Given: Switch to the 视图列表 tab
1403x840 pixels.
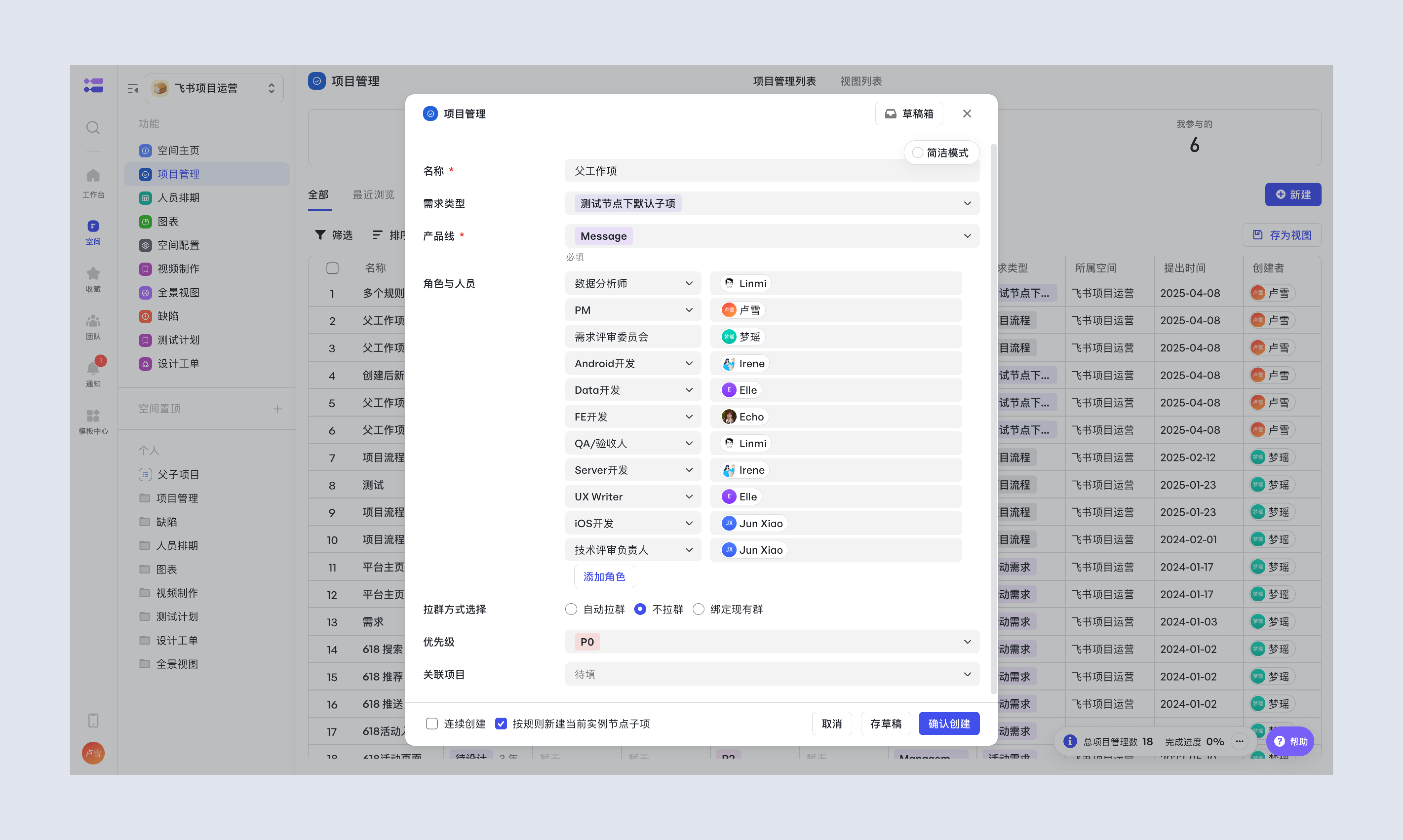Looking at the screenshot, I should 861,81.
